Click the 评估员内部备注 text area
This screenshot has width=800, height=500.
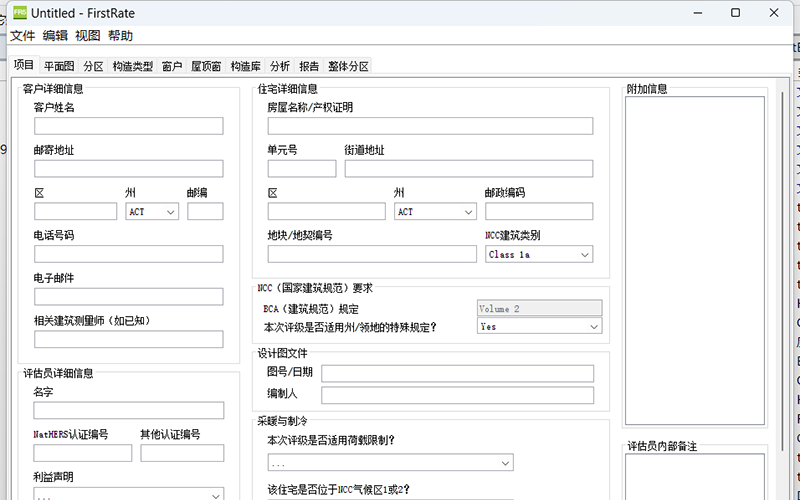coord(695,477)
